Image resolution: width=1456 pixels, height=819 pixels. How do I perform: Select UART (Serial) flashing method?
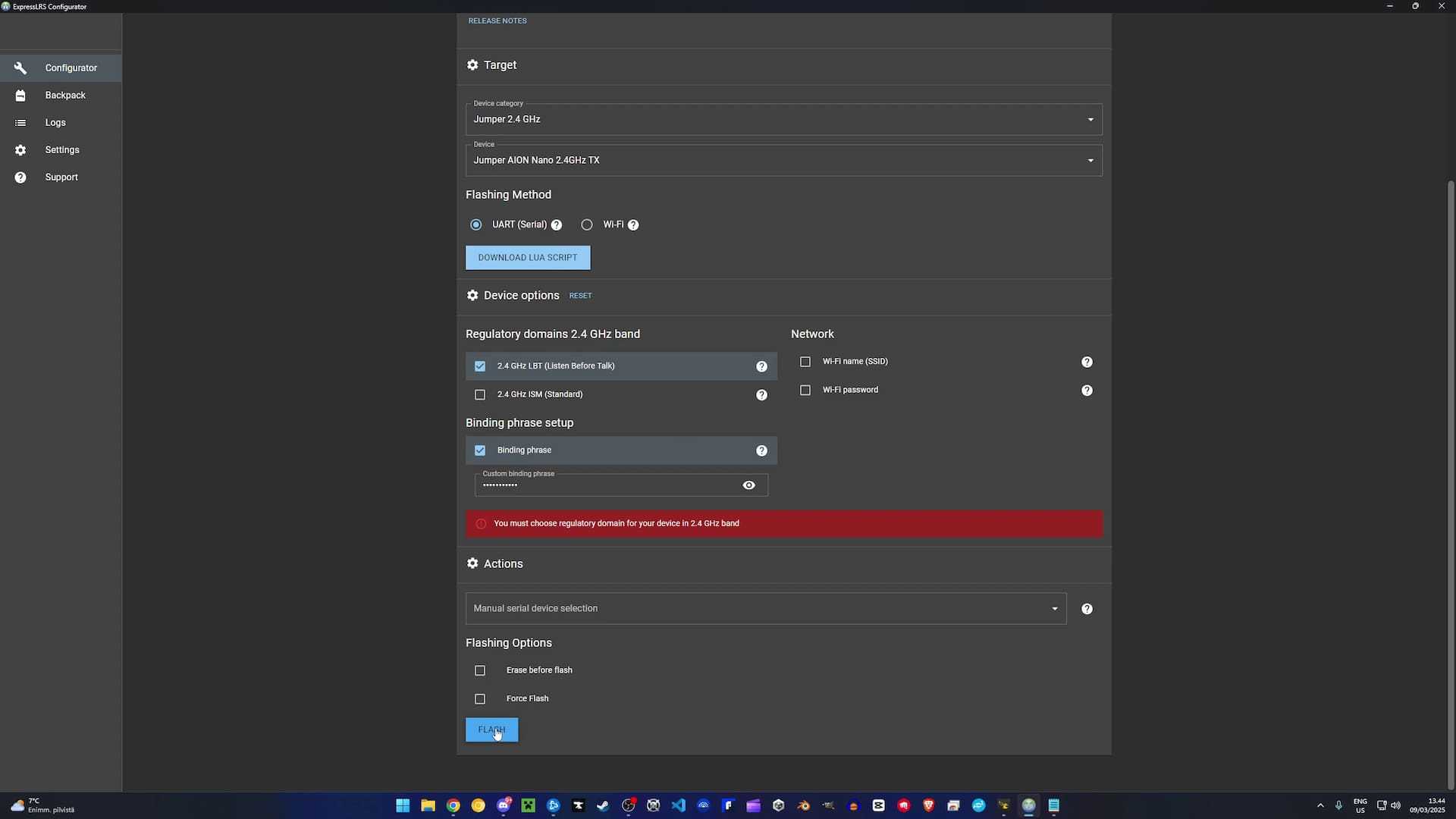pos(476,225)
